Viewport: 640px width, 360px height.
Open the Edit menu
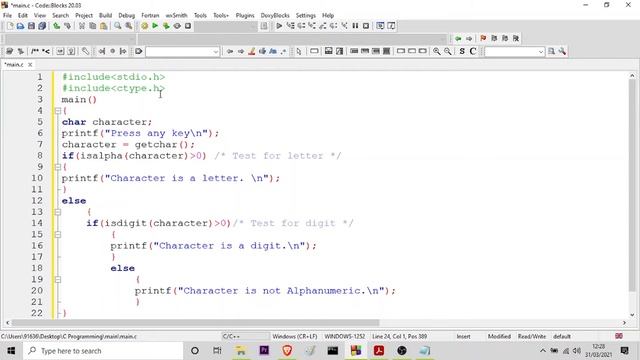tap(23, 16)
